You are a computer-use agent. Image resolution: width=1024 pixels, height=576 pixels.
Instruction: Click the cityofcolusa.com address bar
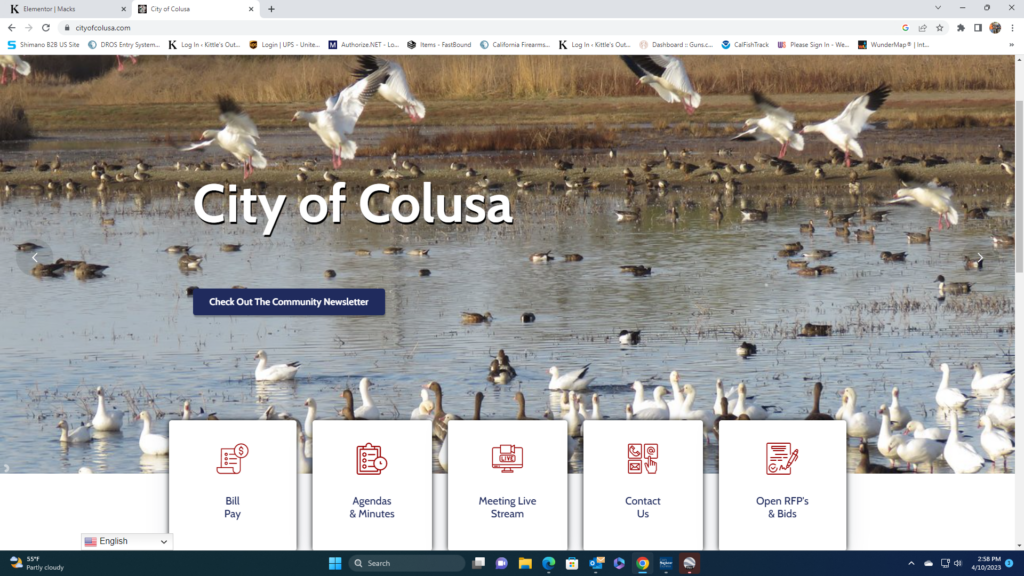click(x=483, y=27)
